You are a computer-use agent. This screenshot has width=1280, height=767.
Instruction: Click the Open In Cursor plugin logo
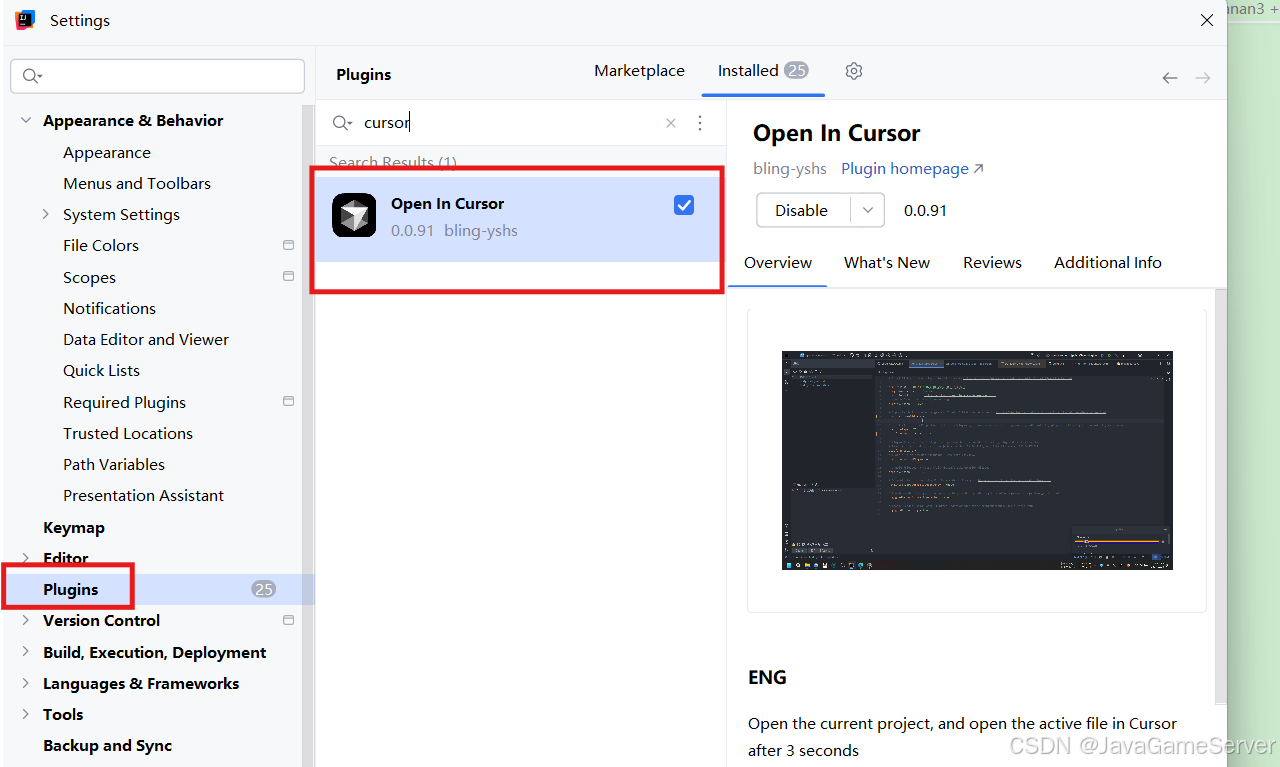click(354, 215)
